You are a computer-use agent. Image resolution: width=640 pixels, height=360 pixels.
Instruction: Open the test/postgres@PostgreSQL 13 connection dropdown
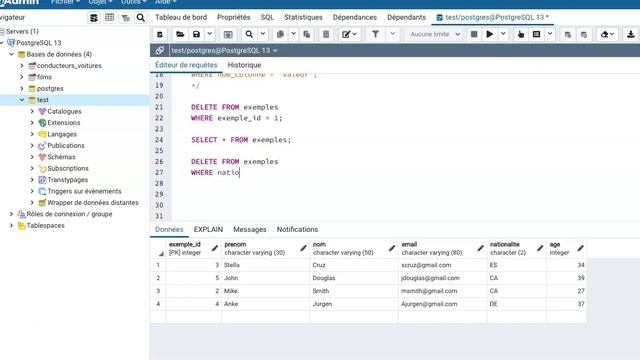point(224,50)
